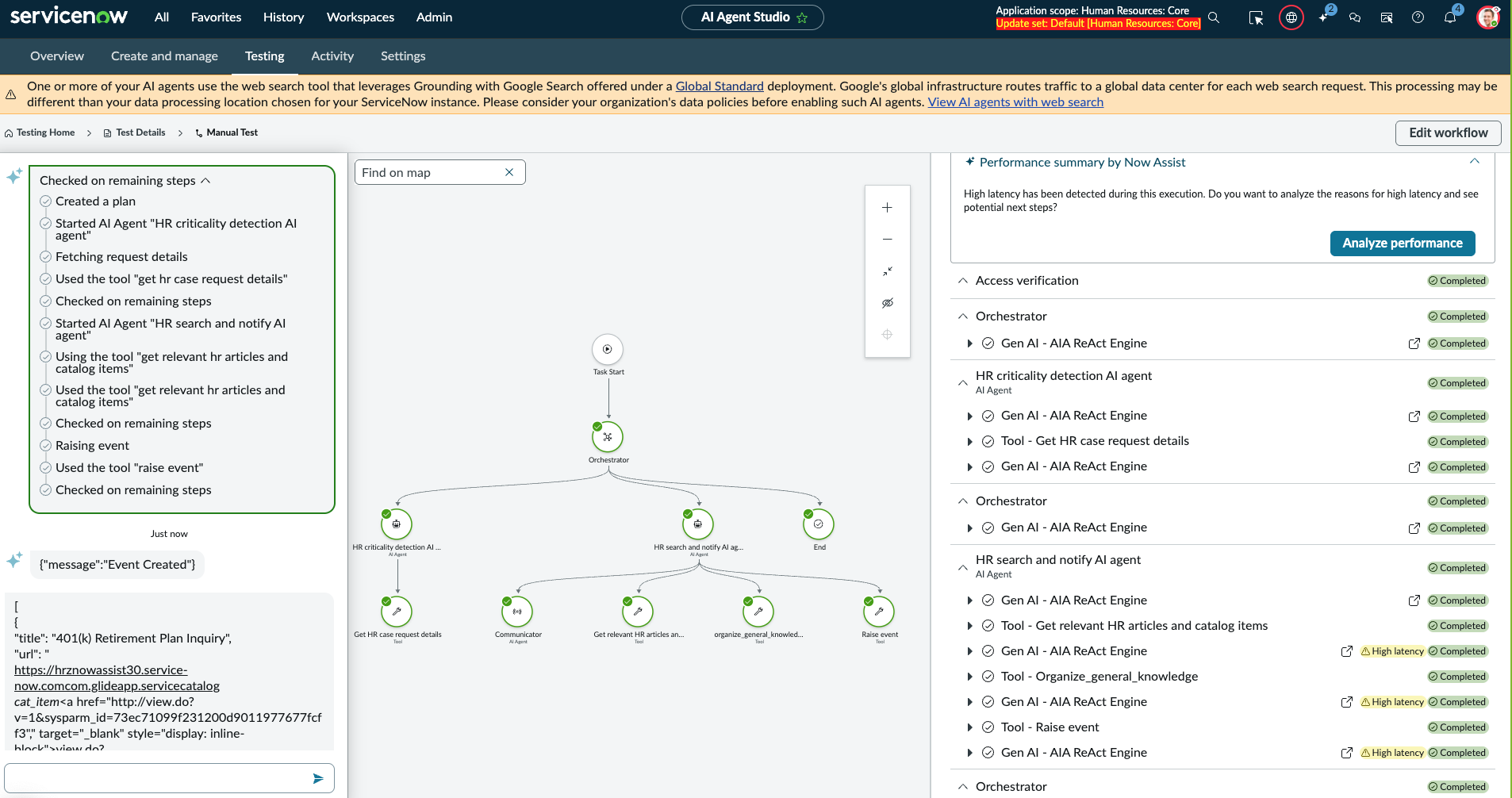Clear the Find on map field
This screenshot has width=1512, height=798.
tap(509, 172)
